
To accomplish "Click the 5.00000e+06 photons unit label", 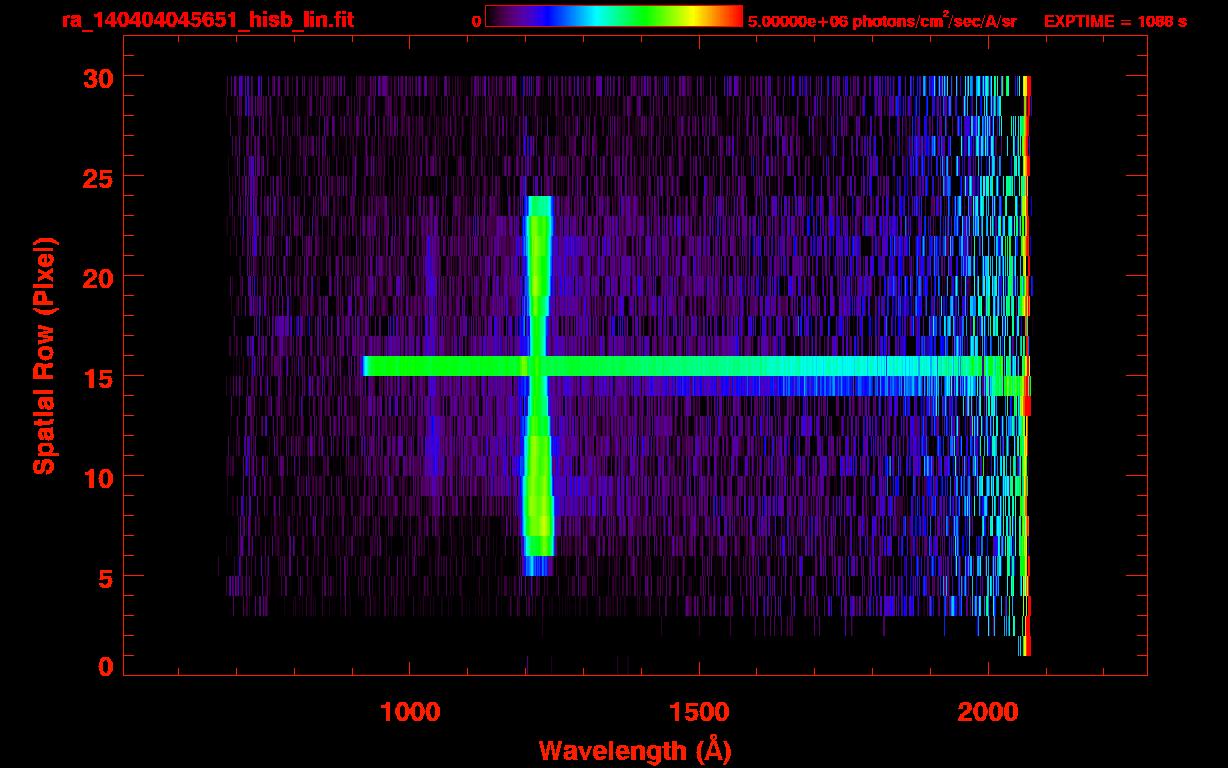I will [x=882, y=20].
